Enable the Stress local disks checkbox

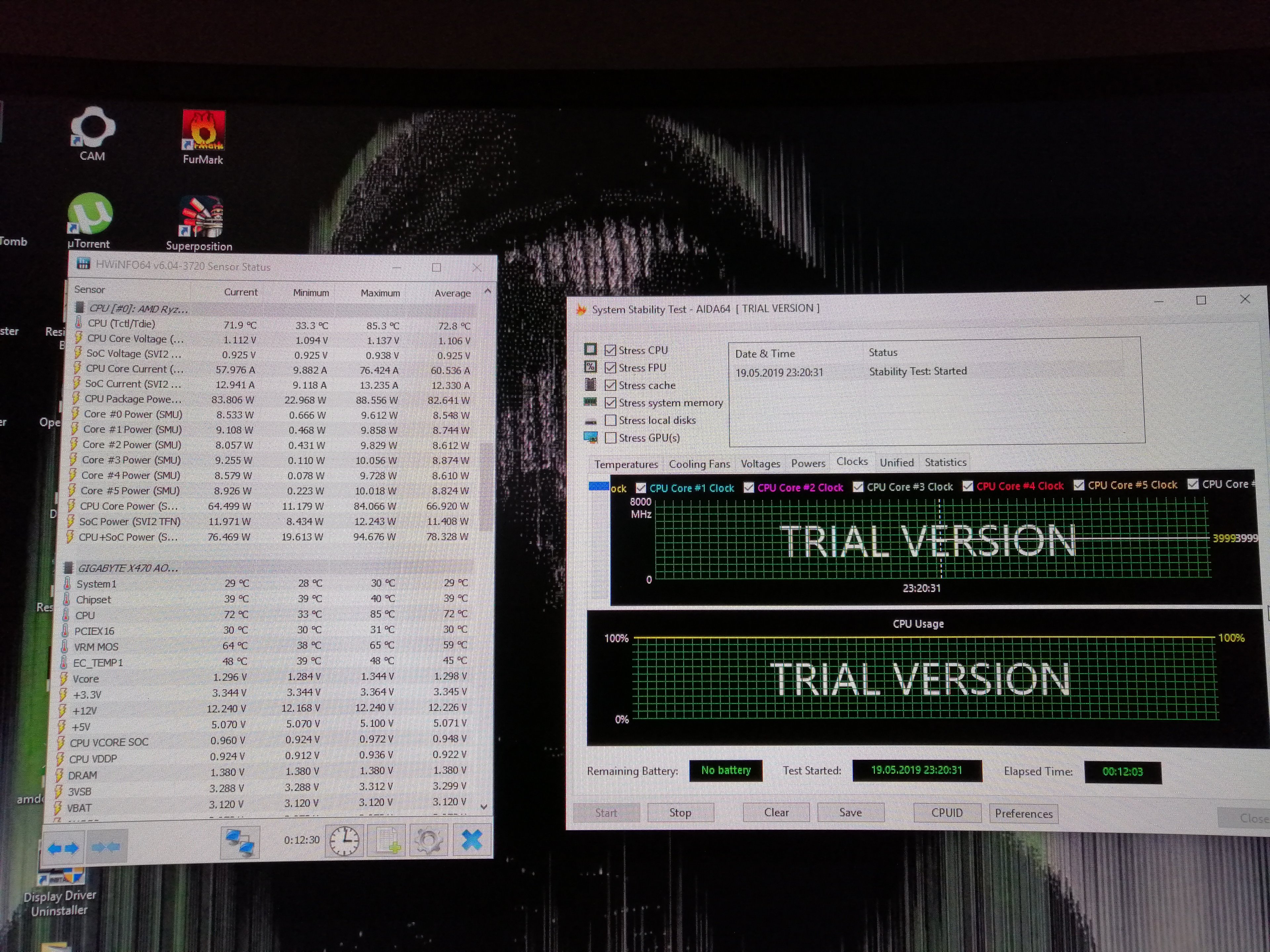[x=610, y=420]
